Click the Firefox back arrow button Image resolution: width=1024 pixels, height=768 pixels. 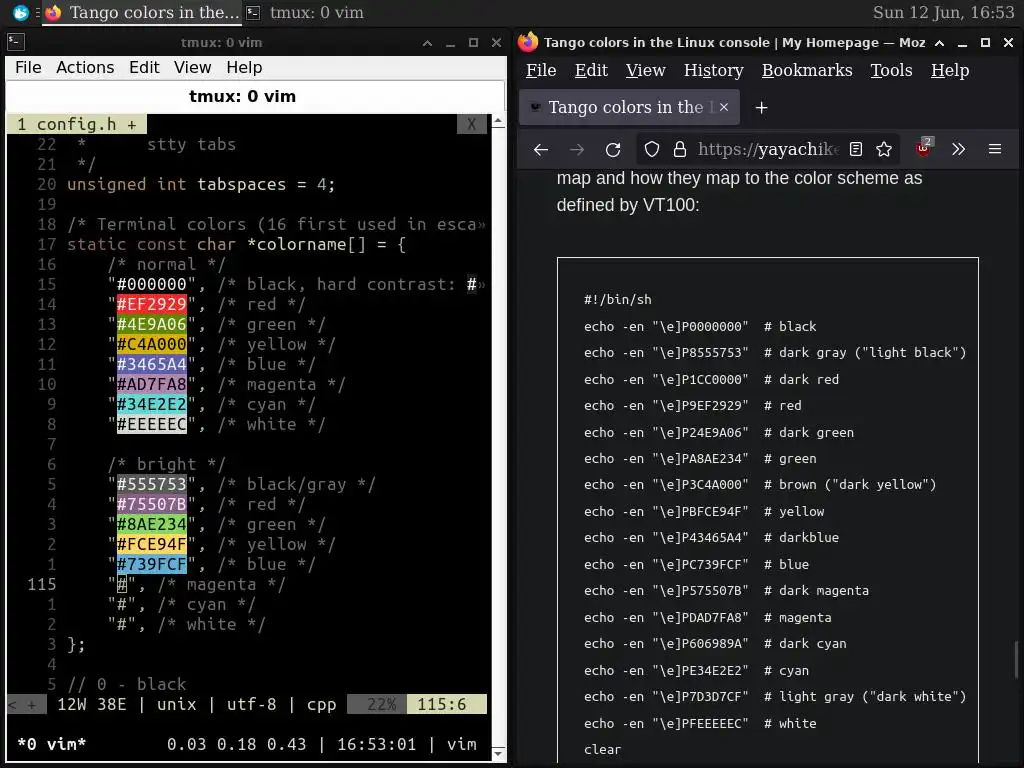pyautogui.click(x=540, y=150)
